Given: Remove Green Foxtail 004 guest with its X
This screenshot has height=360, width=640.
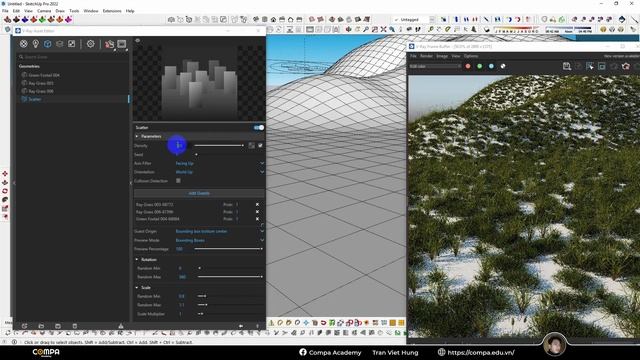Looking at the screenshot, I should click(x=257, y=219).
